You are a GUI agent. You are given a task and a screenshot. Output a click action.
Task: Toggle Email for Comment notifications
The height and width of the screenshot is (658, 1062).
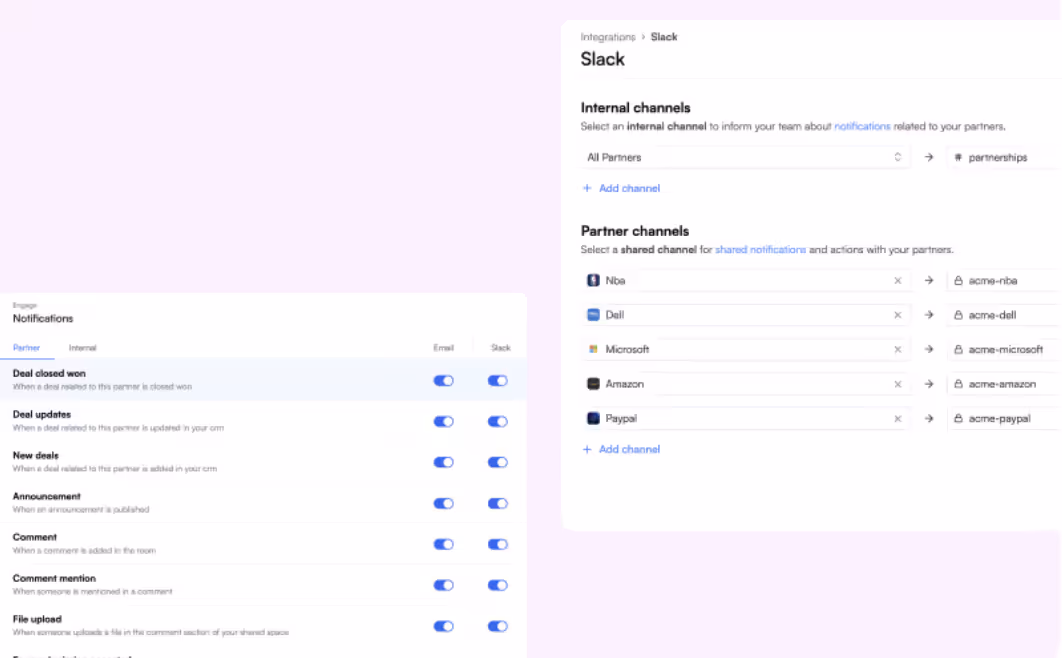(444, 544)
